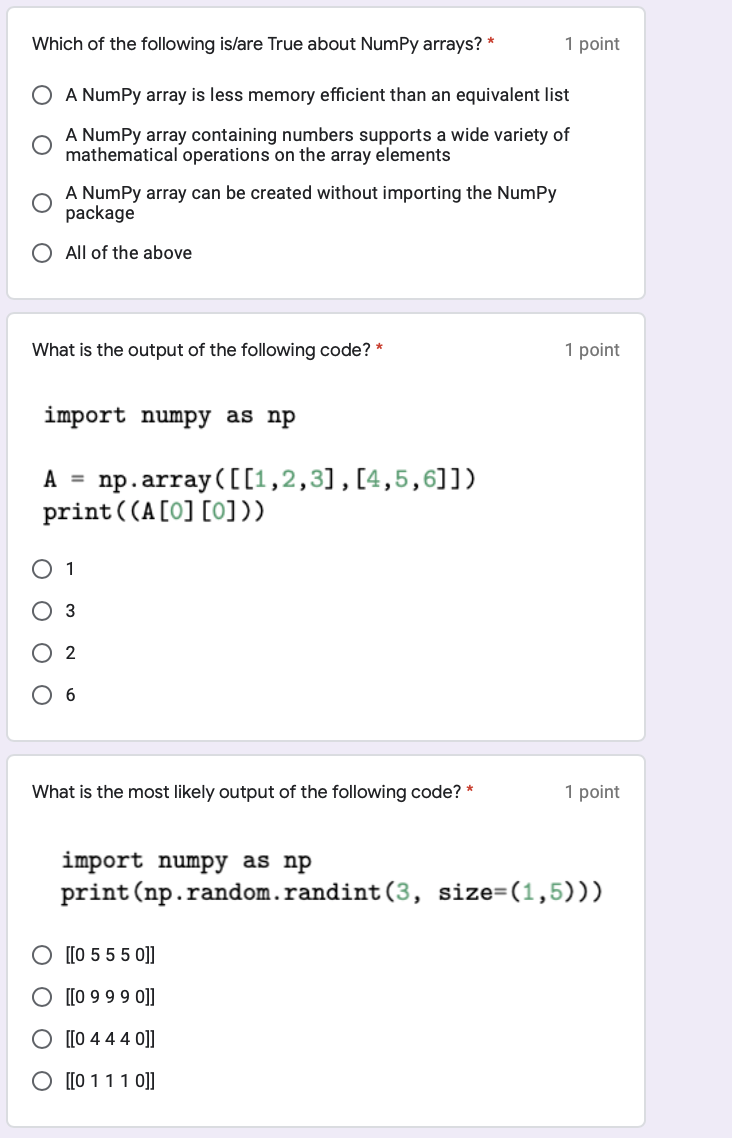Screen dimensions: 732x1138
Task: Choose '3' as the output of A[0][0]
Action: 41,611
